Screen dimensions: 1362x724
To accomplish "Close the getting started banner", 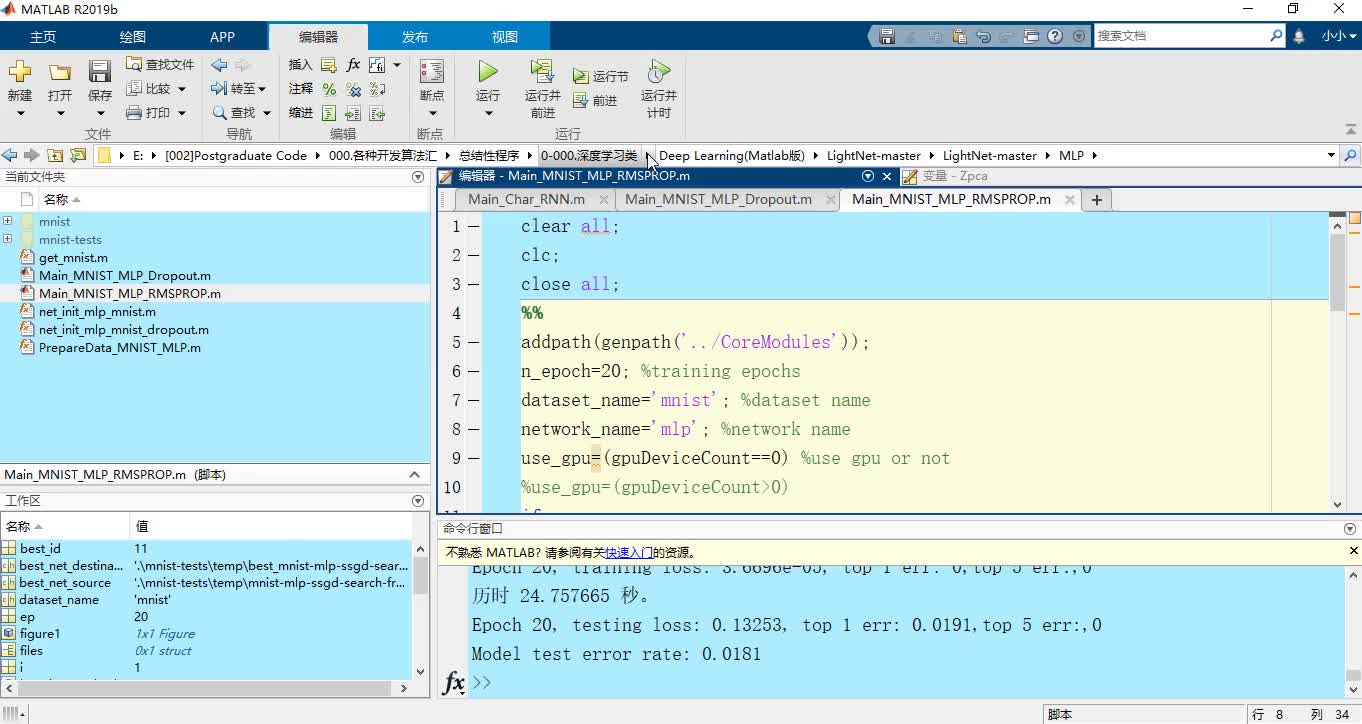I will [x=1354, y=551].
